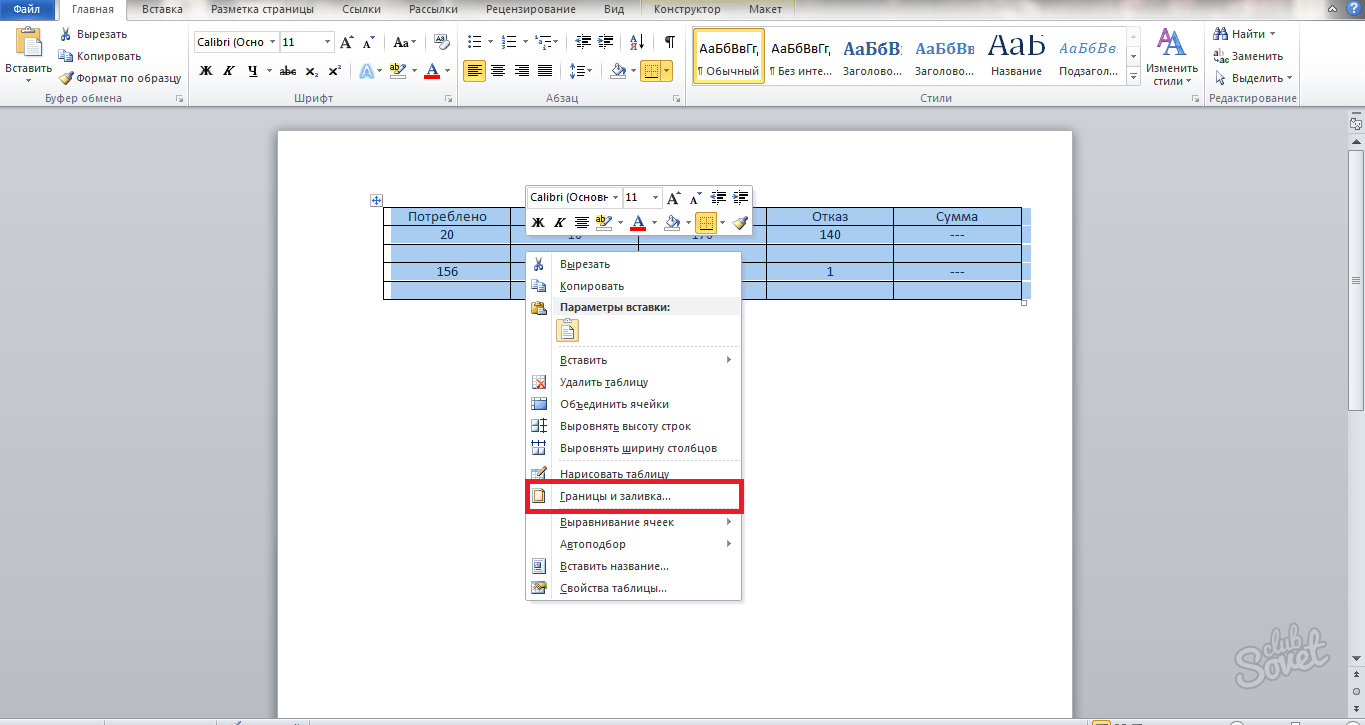Click the red font color button in ribbon
This screenshot has width=1365, height=725.
tap(431, 71)
